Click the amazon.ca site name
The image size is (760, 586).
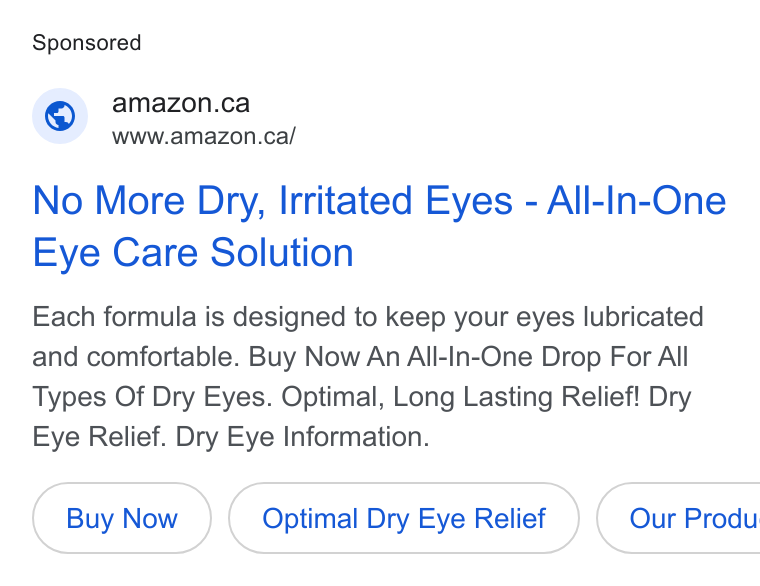(x=181, y=103)
